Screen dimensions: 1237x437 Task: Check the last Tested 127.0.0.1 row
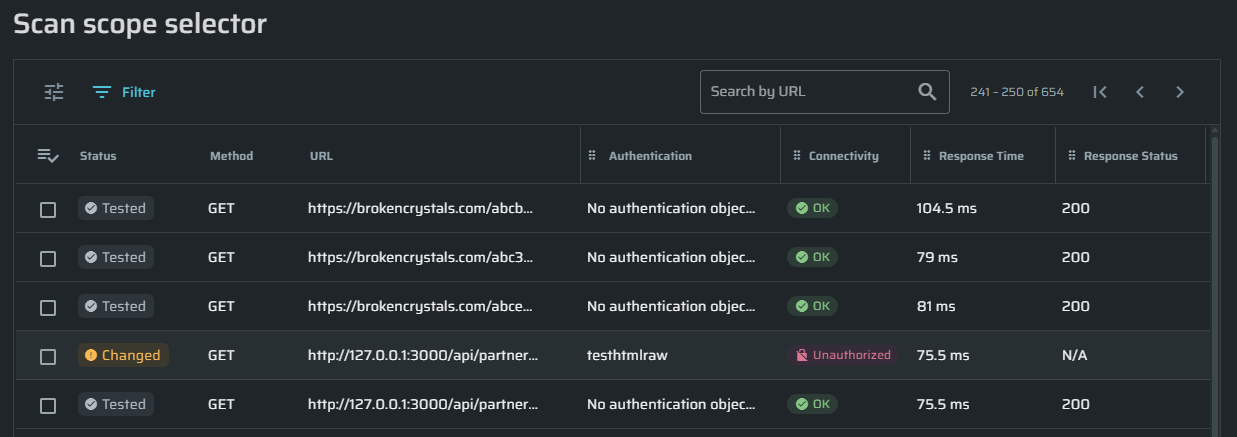tap(48, 406)
